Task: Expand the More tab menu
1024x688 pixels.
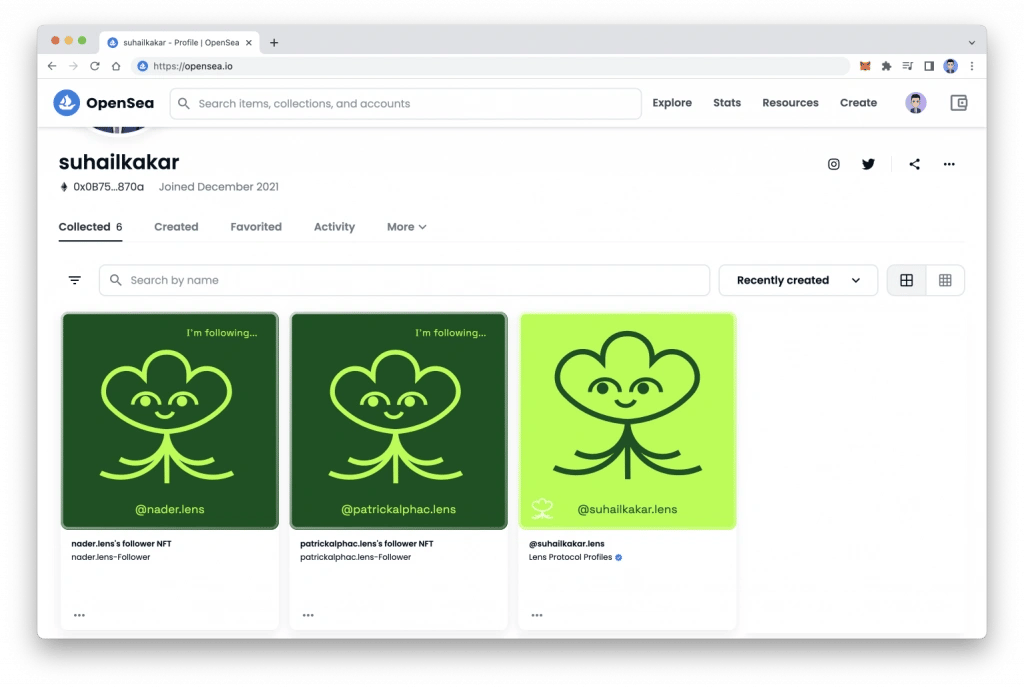Action: pos(406,227)
